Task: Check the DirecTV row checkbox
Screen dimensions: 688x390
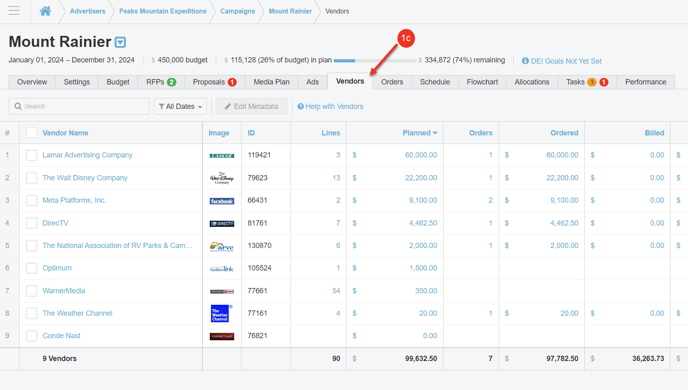Action: (x=32, y=223)
